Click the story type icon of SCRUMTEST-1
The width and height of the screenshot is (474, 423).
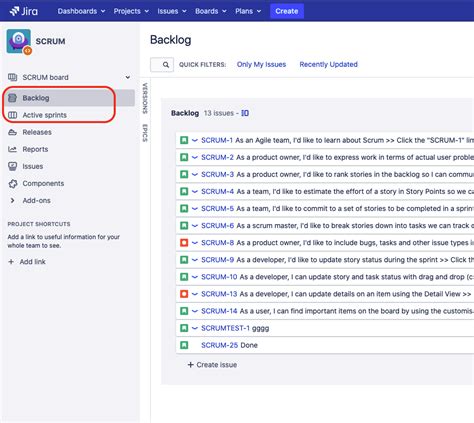pos(184,328)
